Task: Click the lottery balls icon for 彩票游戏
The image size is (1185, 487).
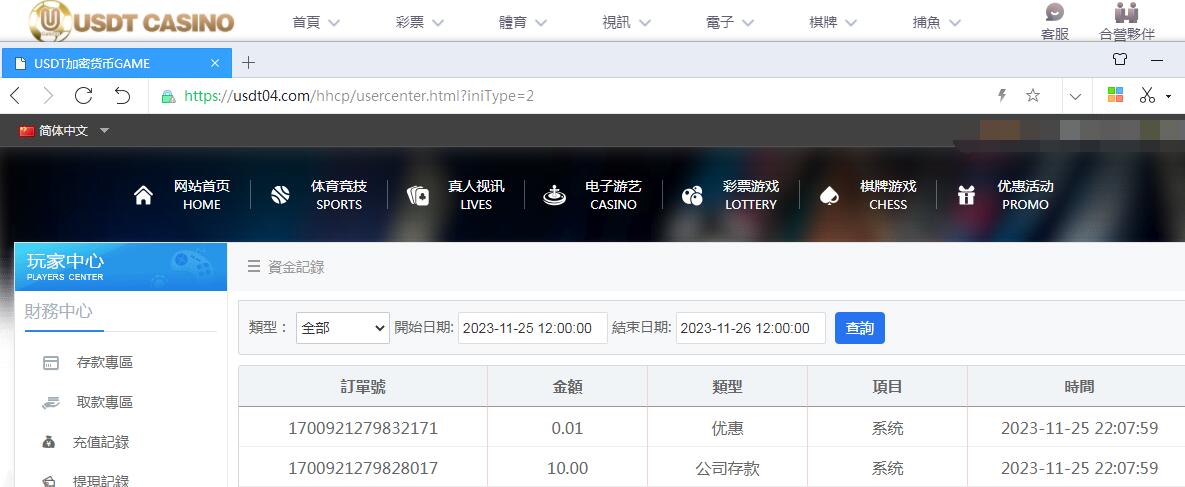Action: click(692, 196)
